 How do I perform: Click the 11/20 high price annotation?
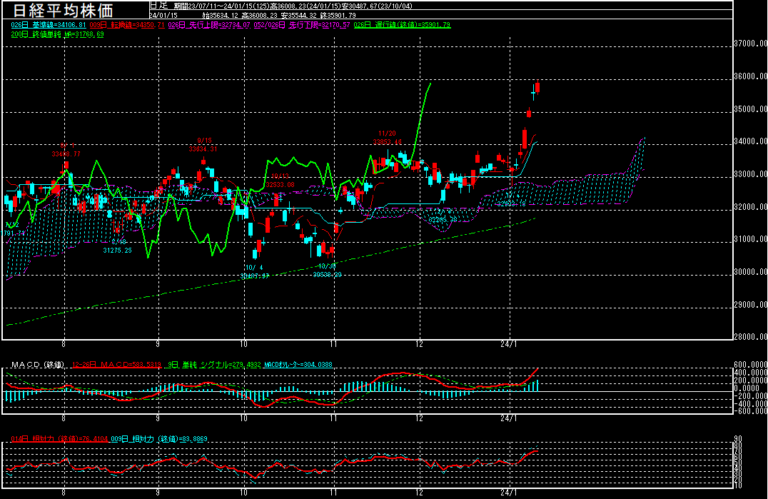pos(387,138)
